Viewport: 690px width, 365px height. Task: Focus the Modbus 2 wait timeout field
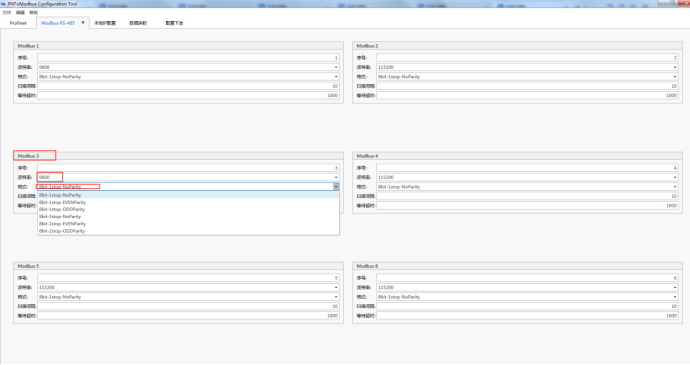point(527,96)
